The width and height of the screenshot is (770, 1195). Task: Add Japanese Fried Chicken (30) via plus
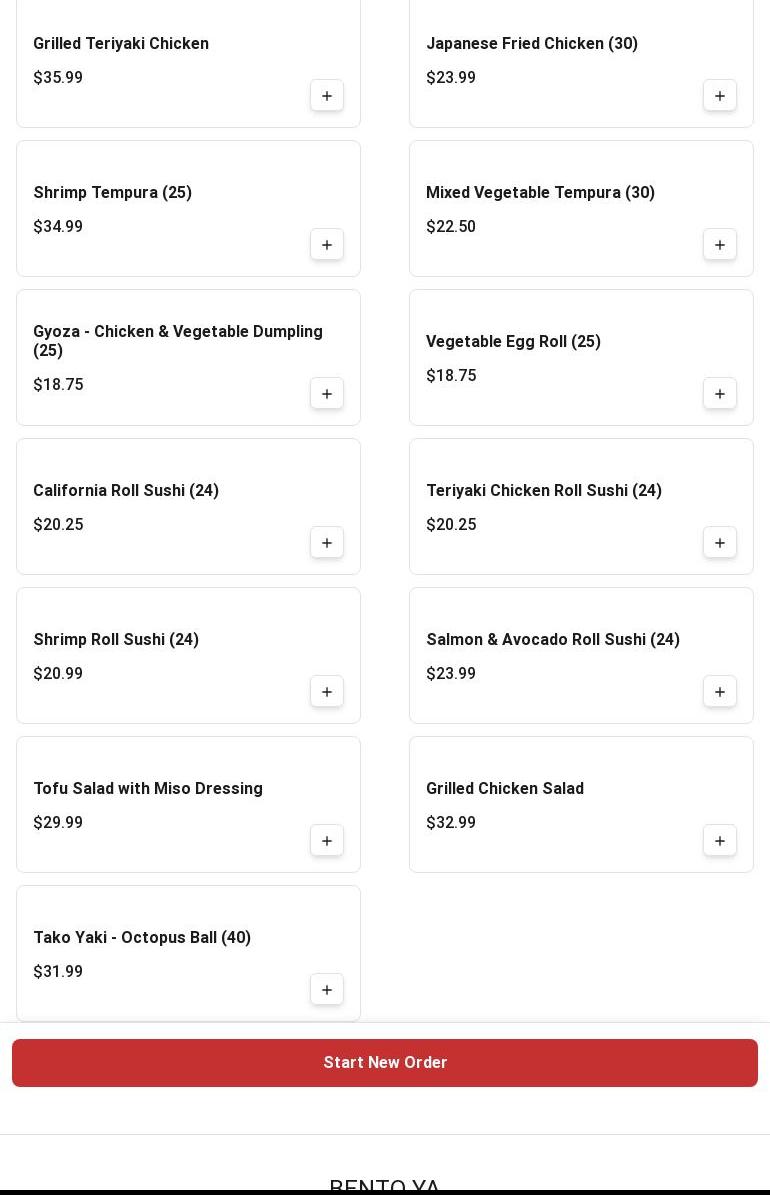pos(719,95)
